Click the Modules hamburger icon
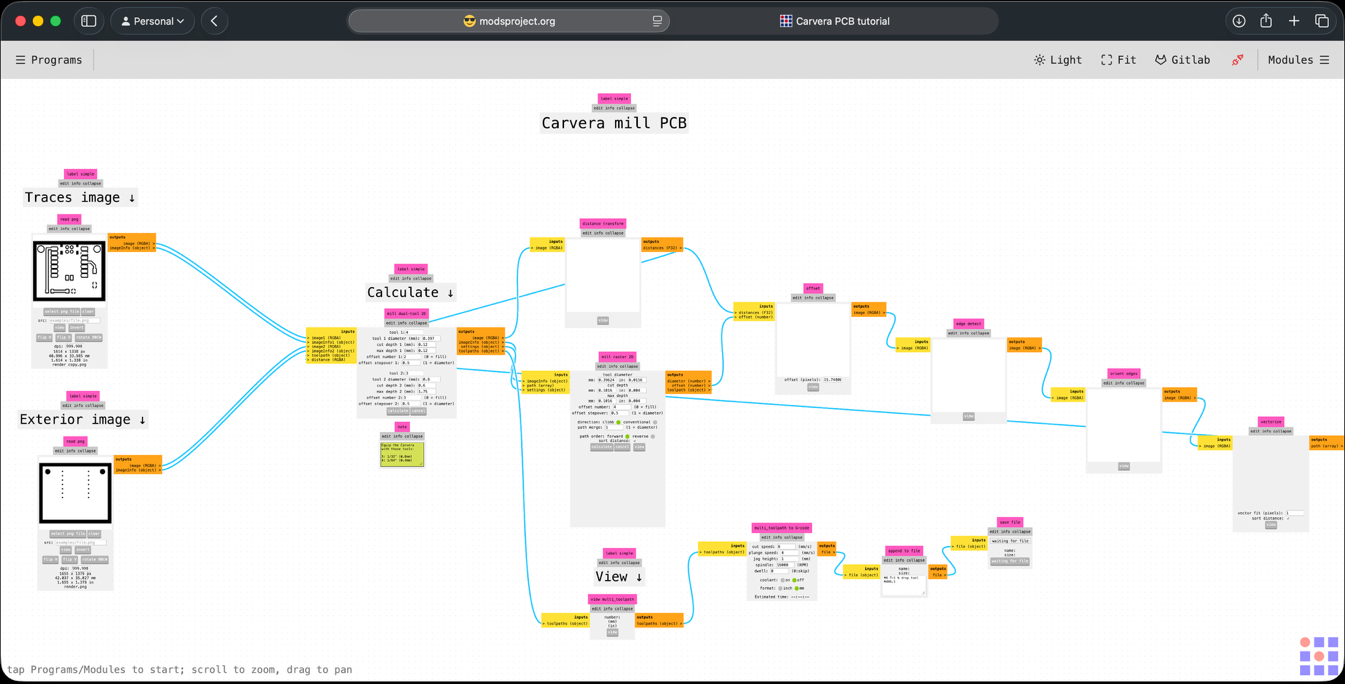This screenshot has width=1345, height=684. click(1325, 60)
